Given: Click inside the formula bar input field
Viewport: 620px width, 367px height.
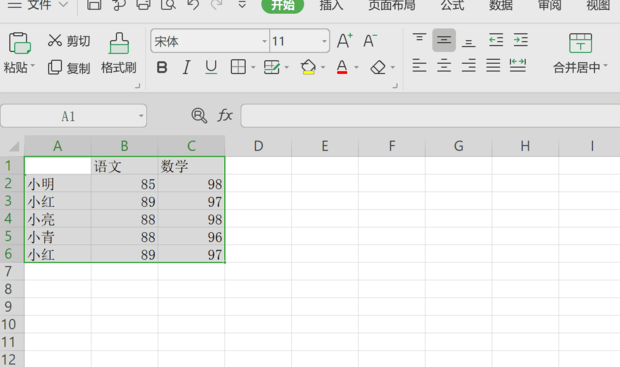Looking at the screenshot, I should click(x=430, y=116).
